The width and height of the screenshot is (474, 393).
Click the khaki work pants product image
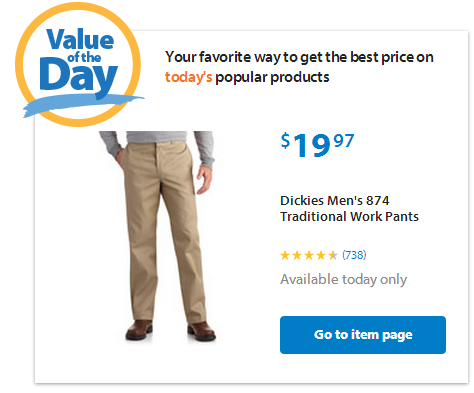(x=157, y=236)
